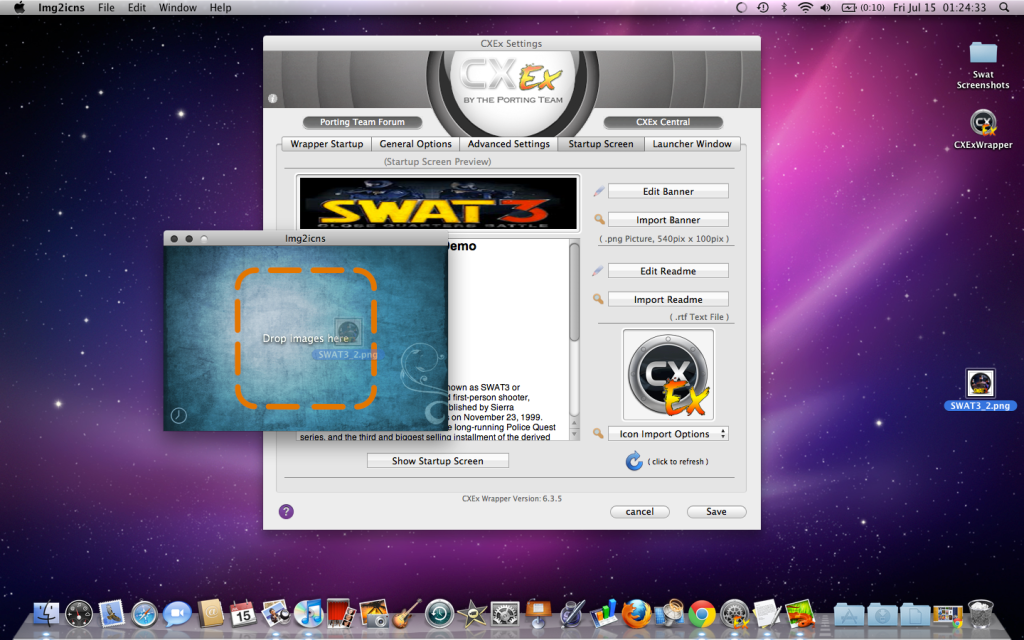Screen dimensions: 1024x640
Task: Click the pencil icon beside Edit Readme
Action: [598, 271]
